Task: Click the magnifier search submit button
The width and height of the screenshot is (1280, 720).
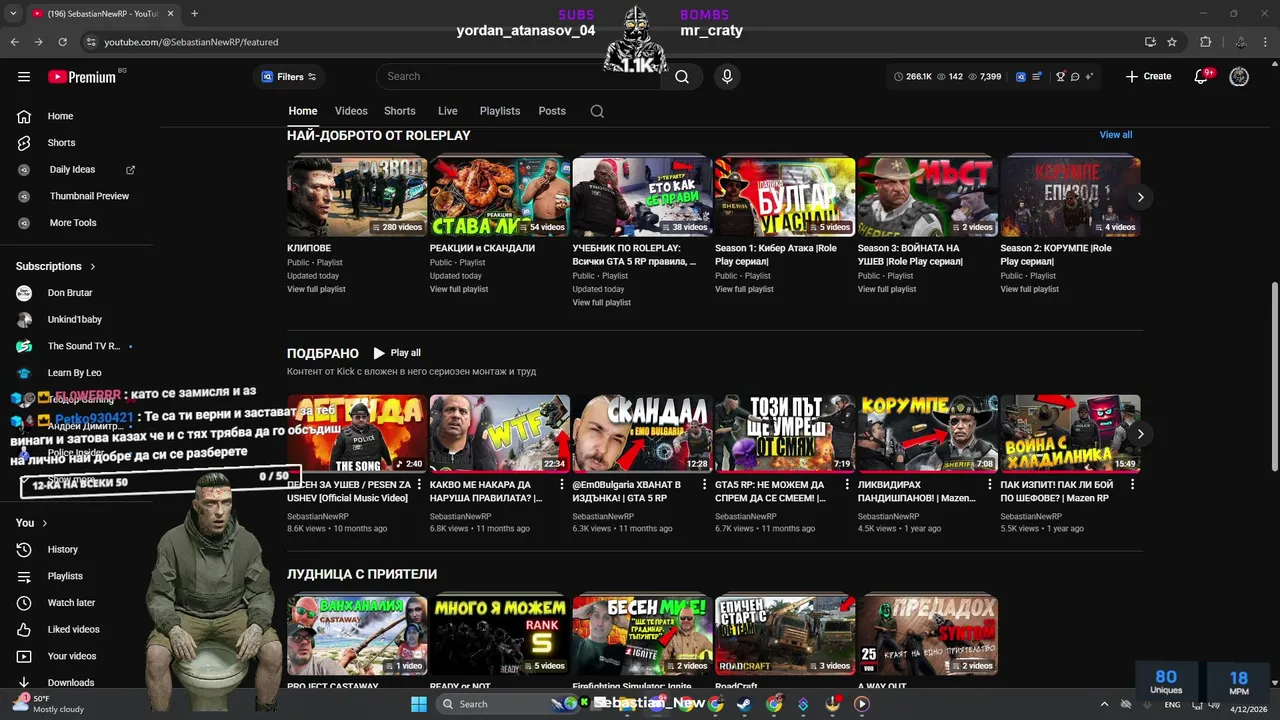Action: [682, 76]
